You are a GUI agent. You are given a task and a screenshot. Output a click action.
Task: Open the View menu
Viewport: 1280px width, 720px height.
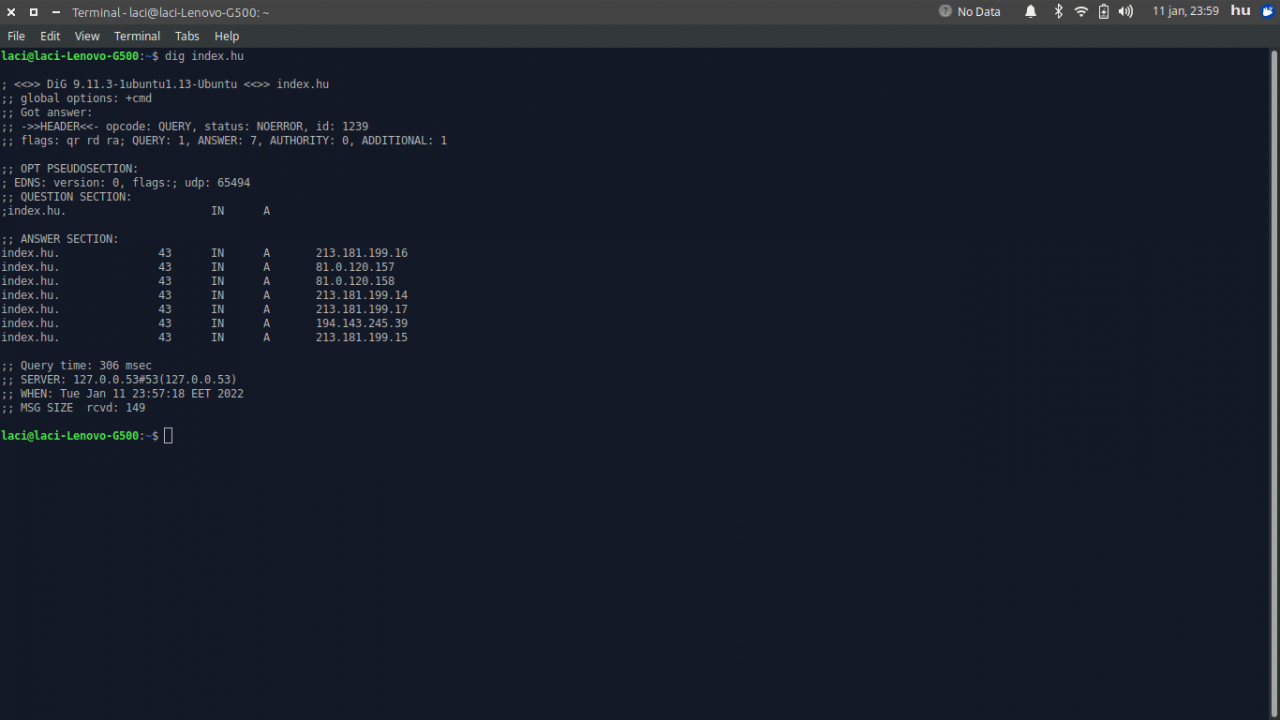(x=87, y=36)
